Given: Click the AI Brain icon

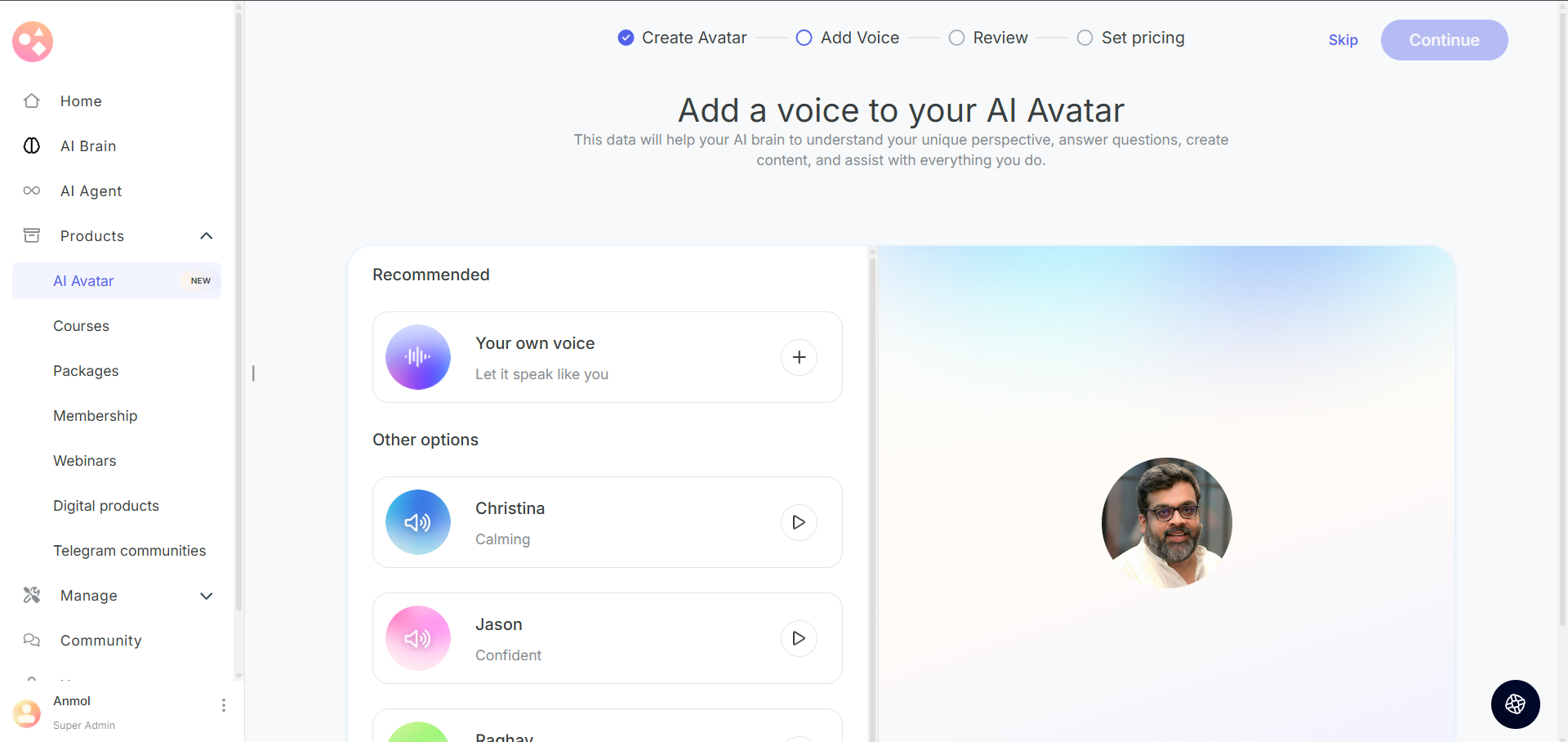Looking at the screenshot, I should click(x=32, y=146).
